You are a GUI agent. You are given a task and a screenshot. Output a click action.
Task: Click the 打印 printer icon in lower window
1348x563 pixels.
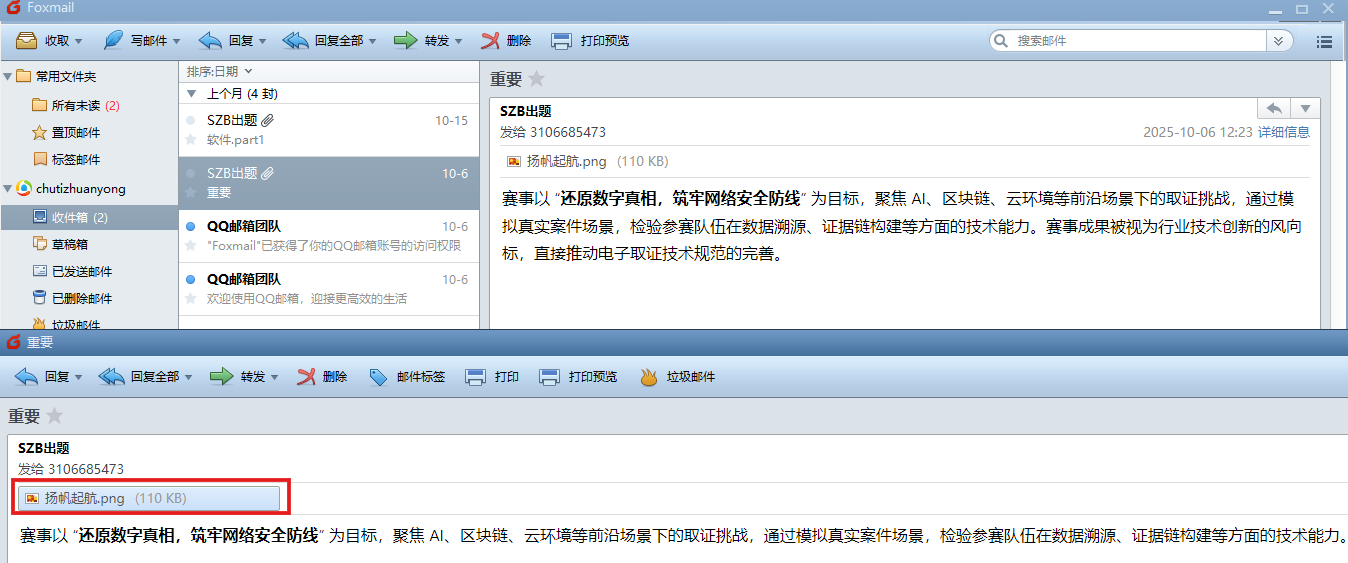(476, 377)
